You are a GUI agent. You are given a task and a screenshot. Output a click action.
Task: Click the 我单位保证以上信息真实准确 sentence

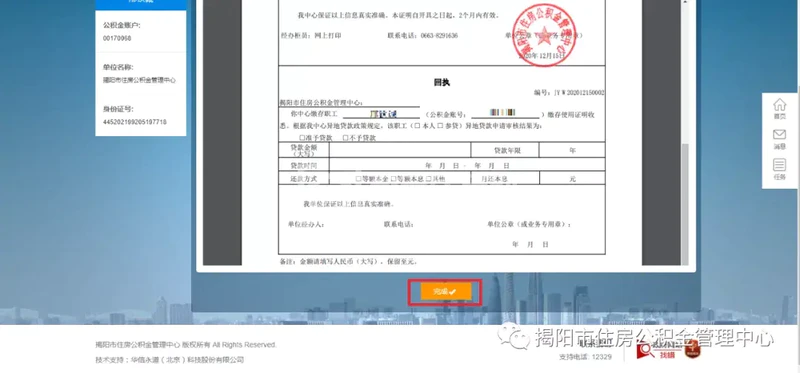pyautogui.click(x=348, y=204)
